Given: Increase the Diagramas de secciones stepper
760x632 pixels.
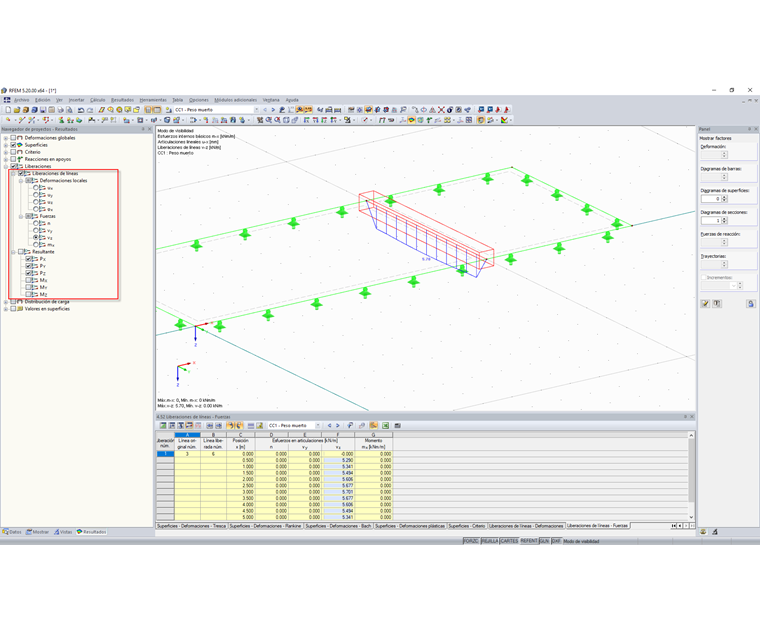Looking at the screenshot, I should pyautogui.click(x=725, y=219).
